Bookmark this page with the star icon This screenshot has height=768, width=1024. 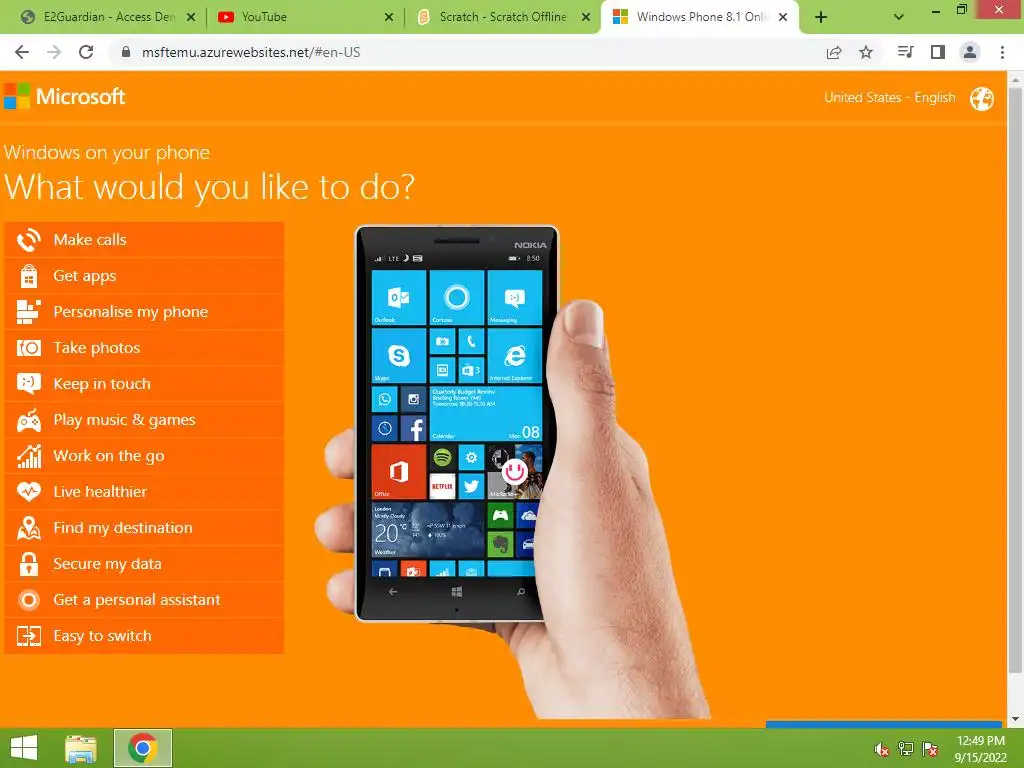pos(866,52)
